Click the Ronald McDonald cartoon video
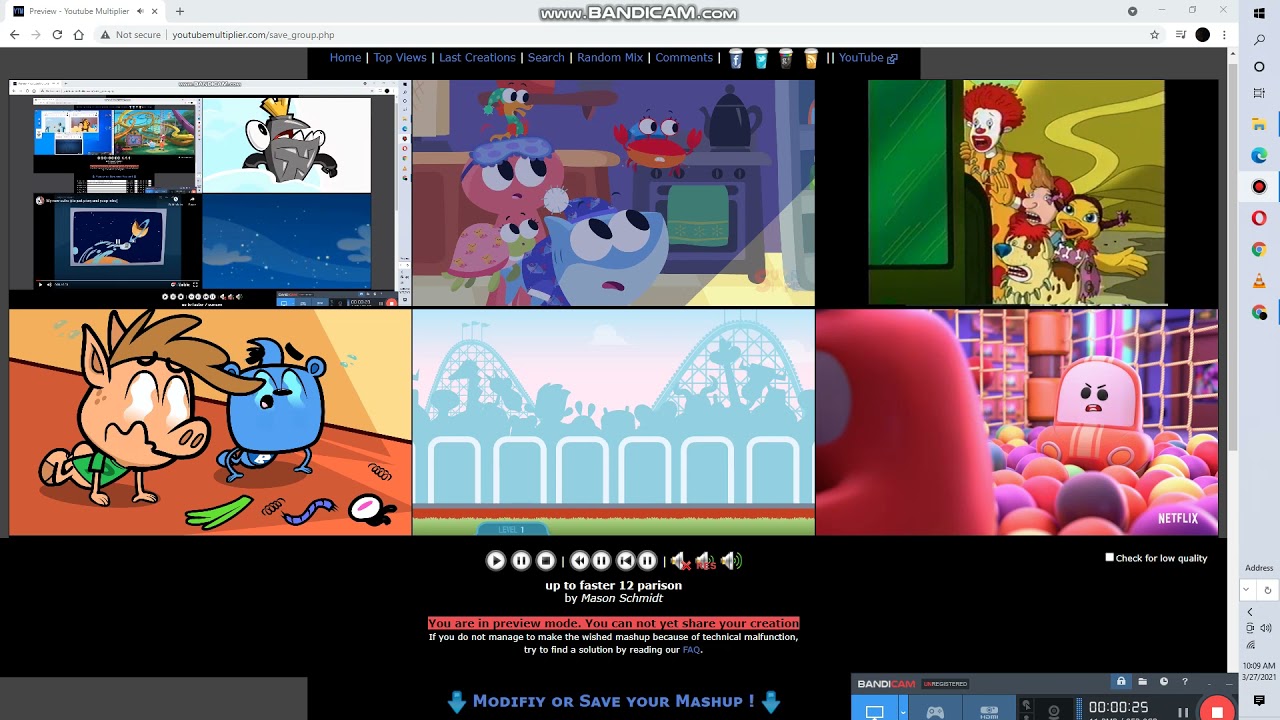 [1017, 193]
